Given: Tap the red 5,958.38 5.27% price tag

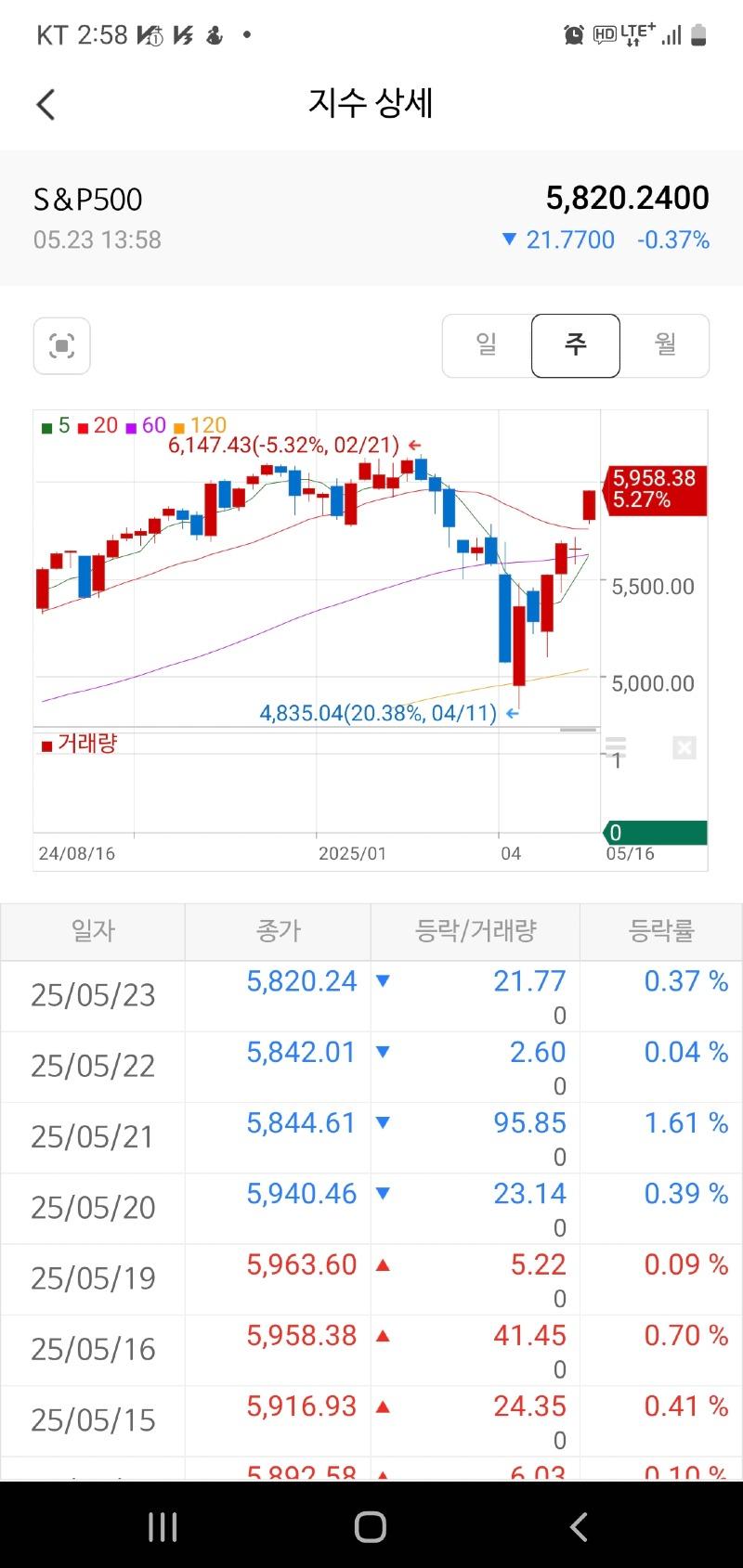Looking at the screenshot, I should pyautogui.click(x=655, y=489).
